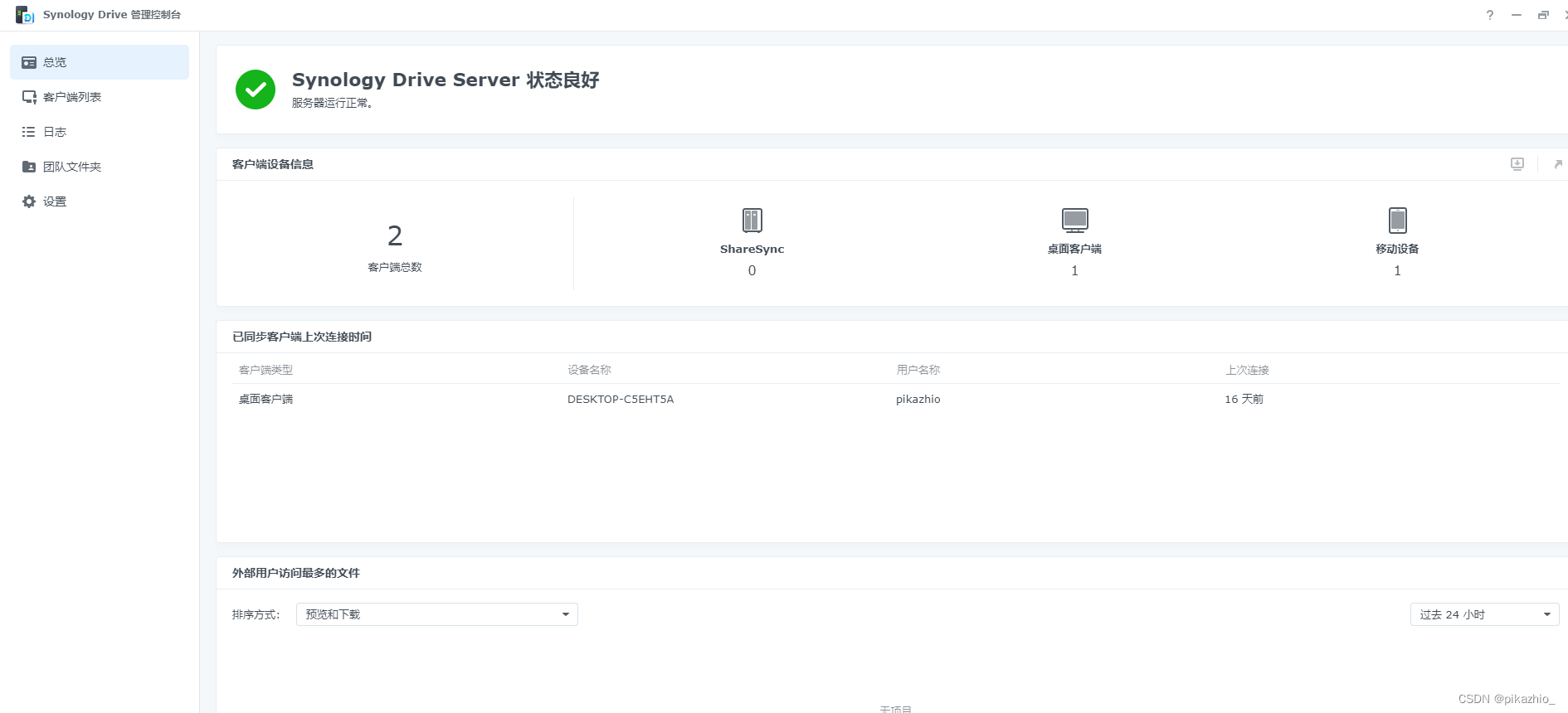Viewport: 1568px width, 713px height.
Task: Click the 客户端总数 count of 2
Action: [395, 236]
